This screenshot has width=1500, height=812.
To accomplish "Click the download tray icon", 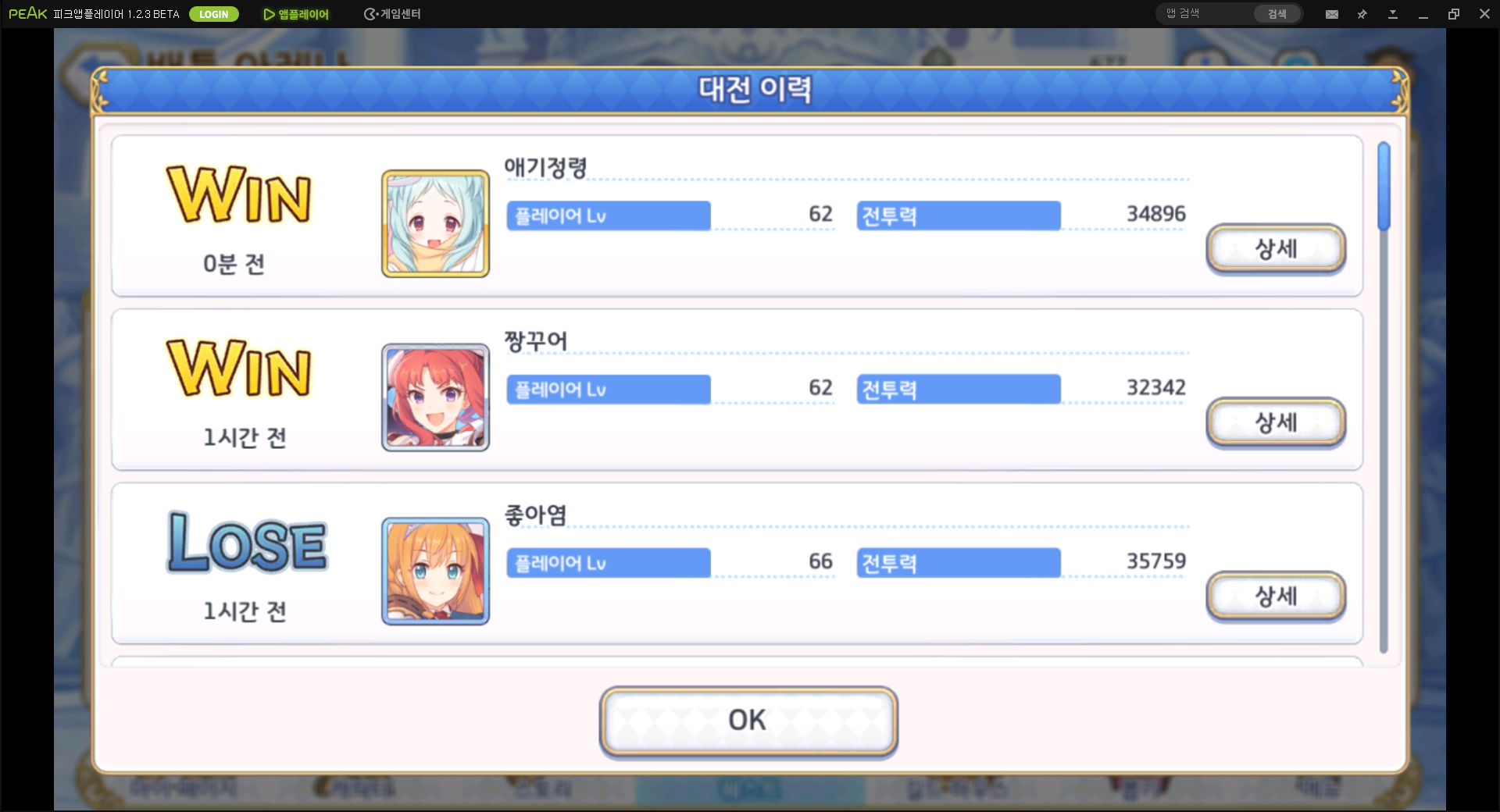I will (x=1393, y=14).
